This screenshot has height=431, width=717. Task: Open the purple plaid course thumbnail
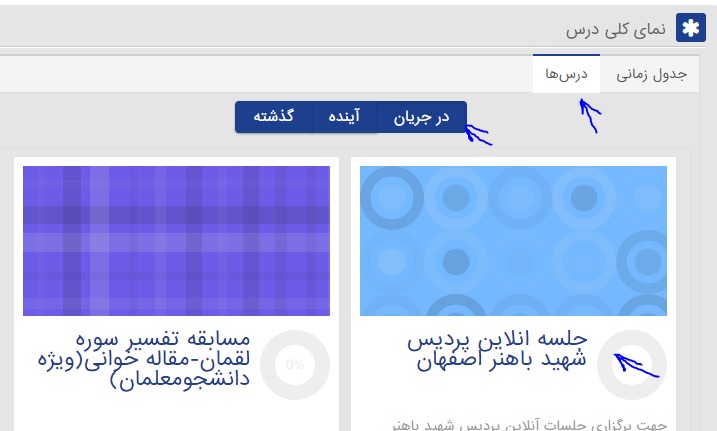coord(176,240)
